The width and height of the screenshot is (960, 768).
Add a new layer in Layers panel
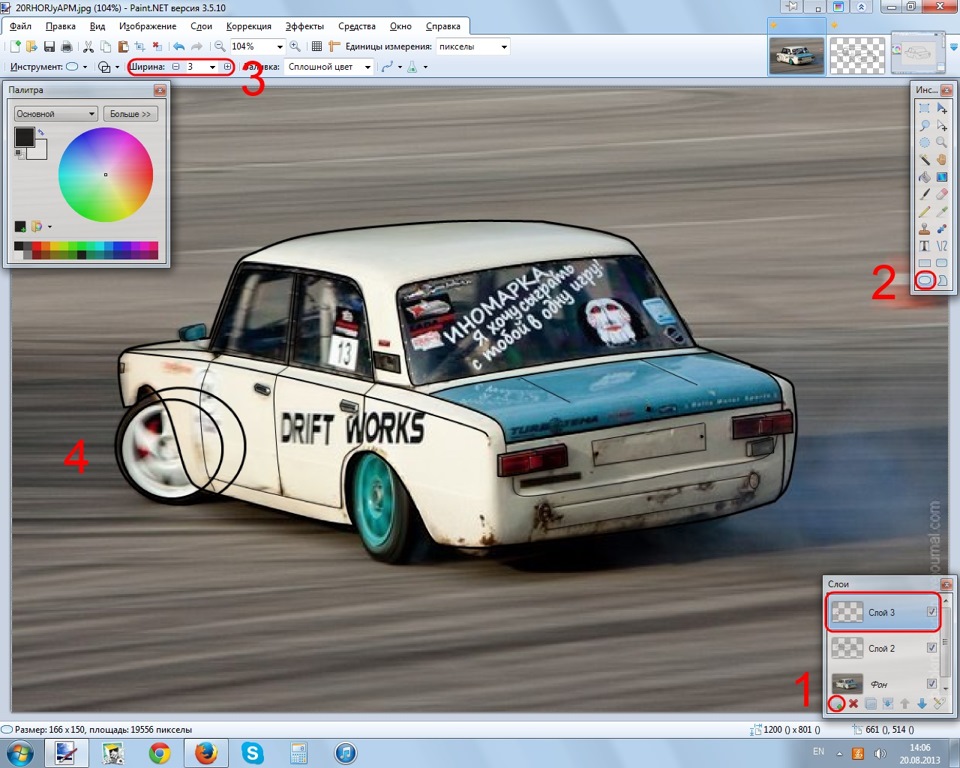[x=836, y=704]
